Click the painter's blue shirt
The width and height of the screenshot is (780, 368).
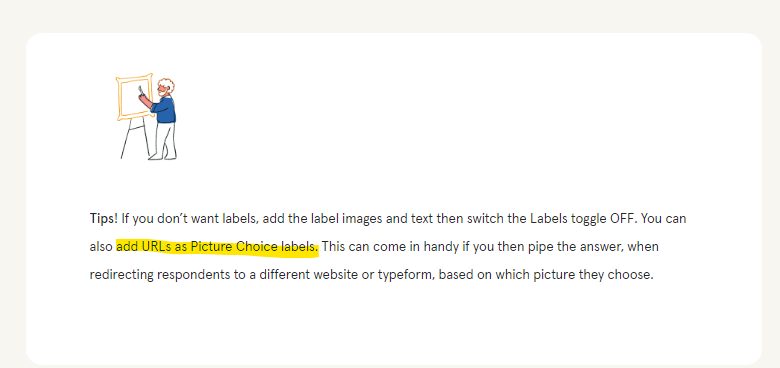[x=165, y=110]
